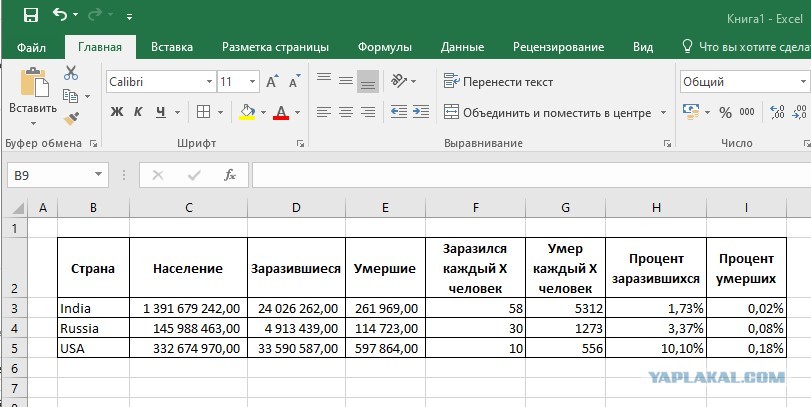Click Enter checkmark icon in formula bar
811x407 pixels.
194,176
